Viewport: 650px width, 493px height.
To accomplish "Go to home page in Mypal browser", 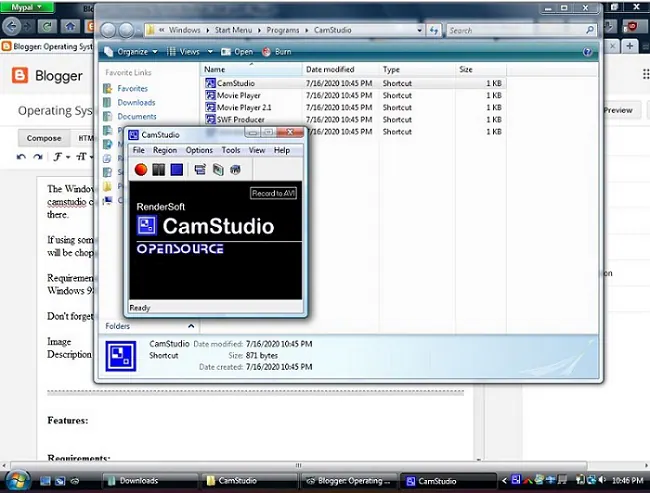I will tap(70, 27).
